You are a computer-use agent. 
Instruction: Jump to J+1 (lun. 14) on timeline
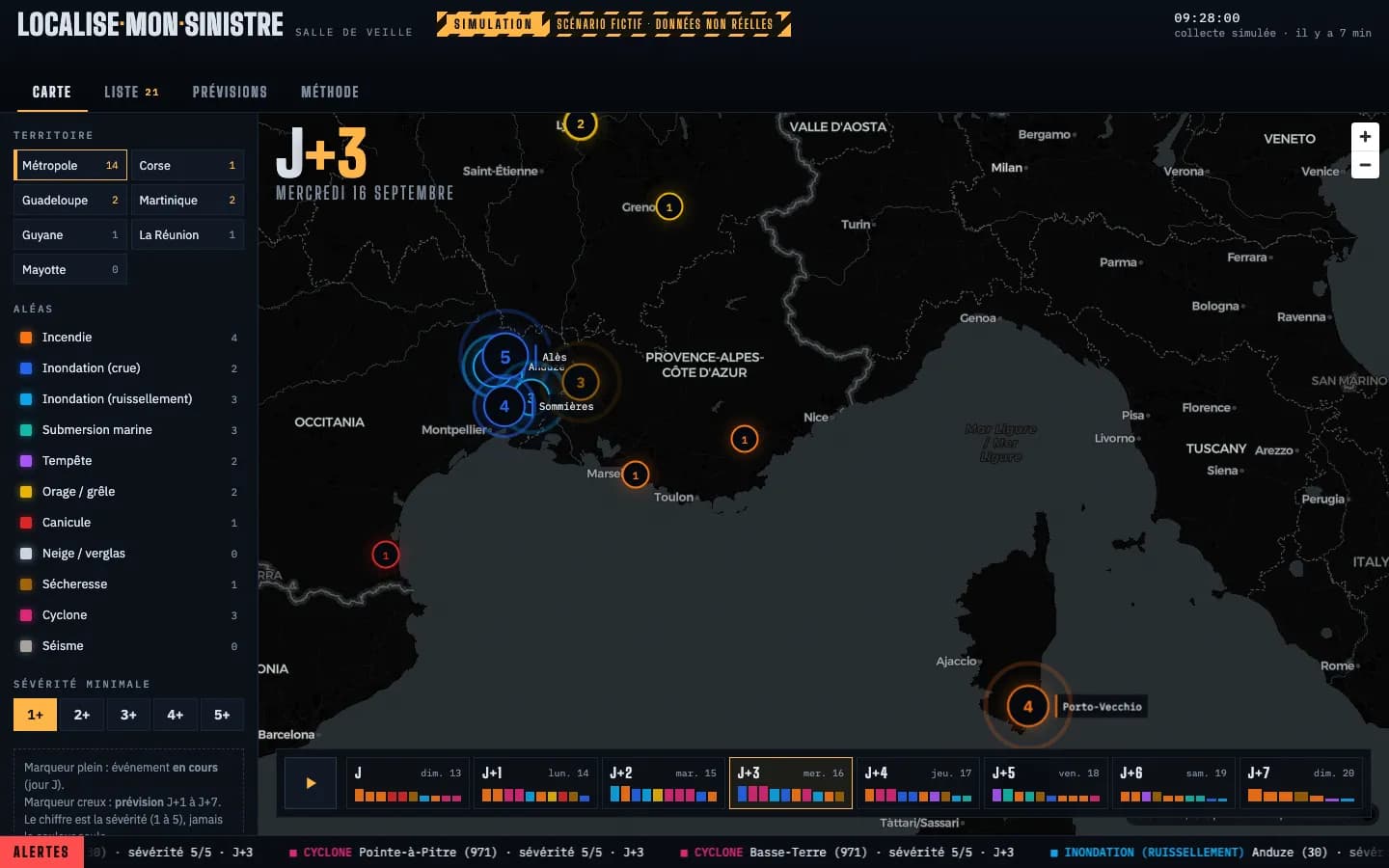pyautogui.click(x=535, y=783)
